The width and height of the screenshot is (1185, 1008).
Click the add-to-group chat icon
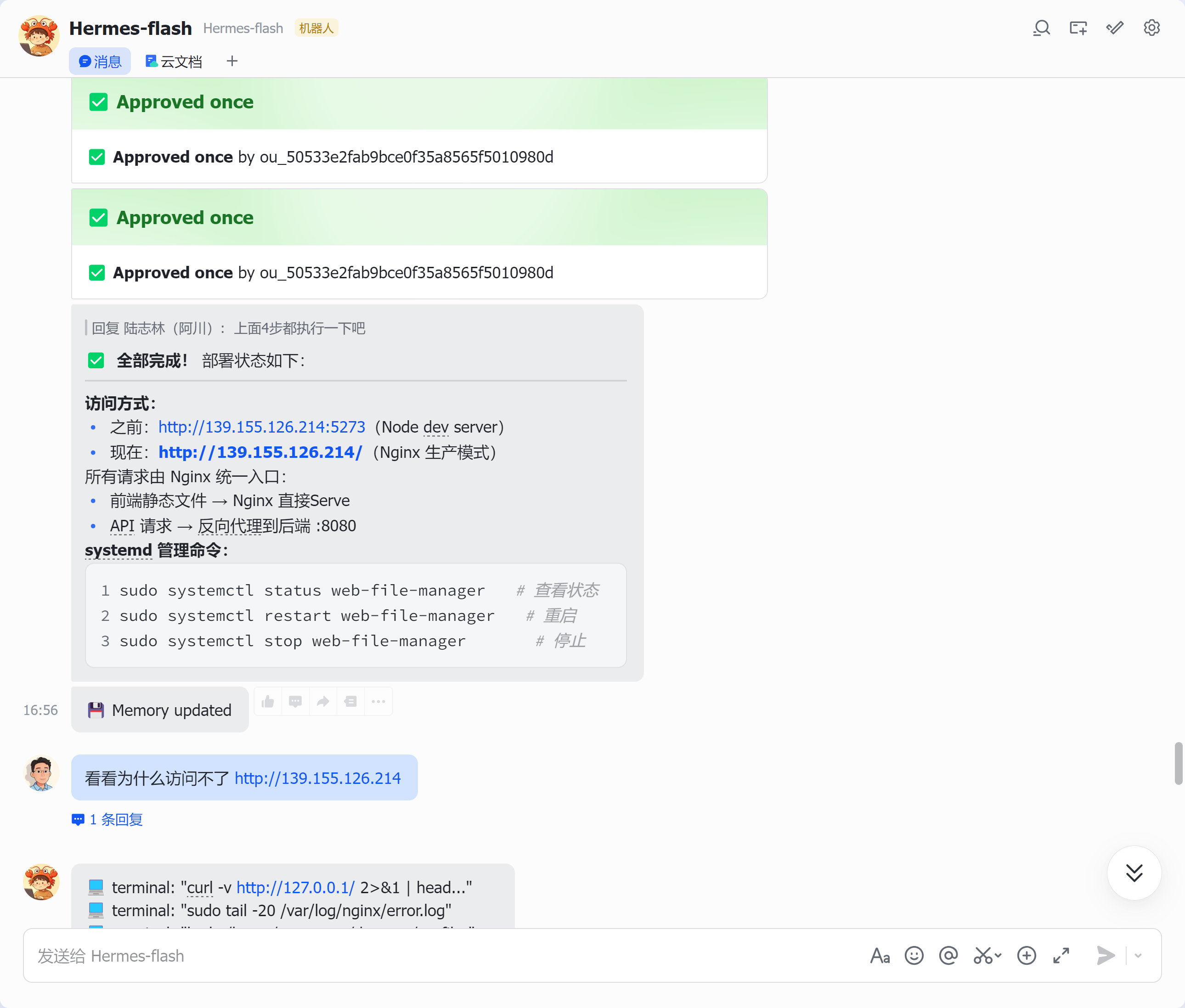pyautogui.click(x=1078, y=28)
